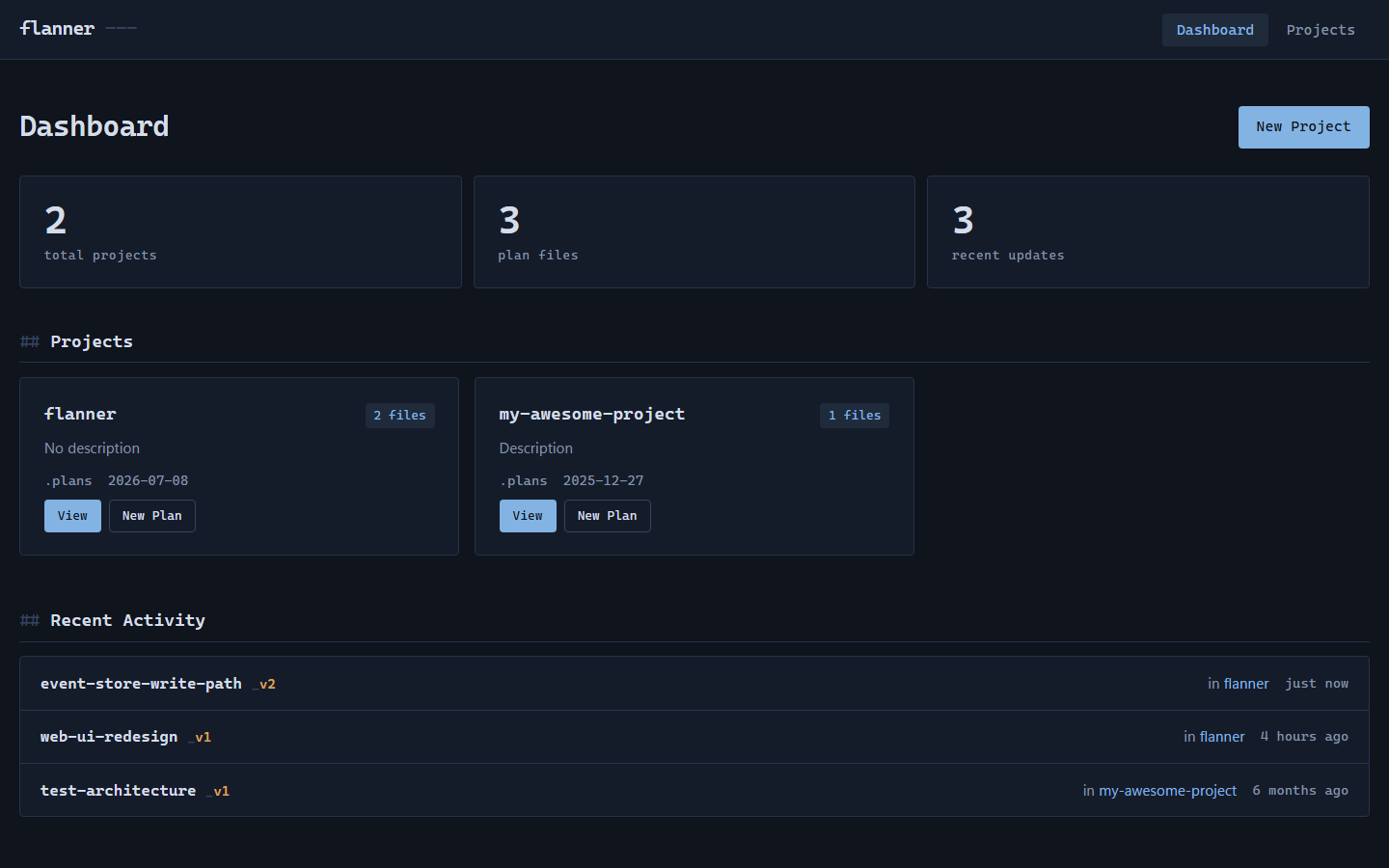
Task: Click the Projects section heading
Action: 92,341
